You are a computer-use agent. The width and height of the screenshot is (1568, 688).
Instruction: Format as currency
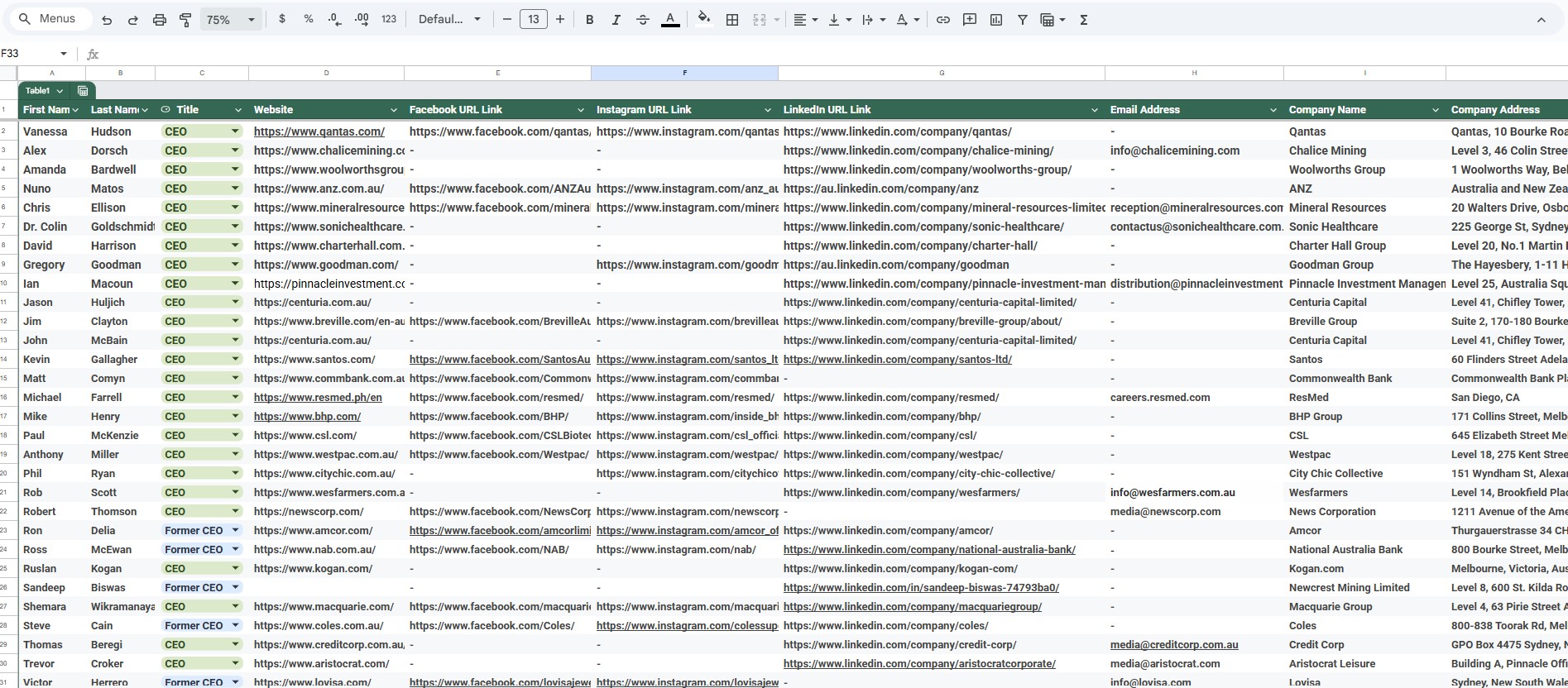pyautogui.click(x=282, y=19)
